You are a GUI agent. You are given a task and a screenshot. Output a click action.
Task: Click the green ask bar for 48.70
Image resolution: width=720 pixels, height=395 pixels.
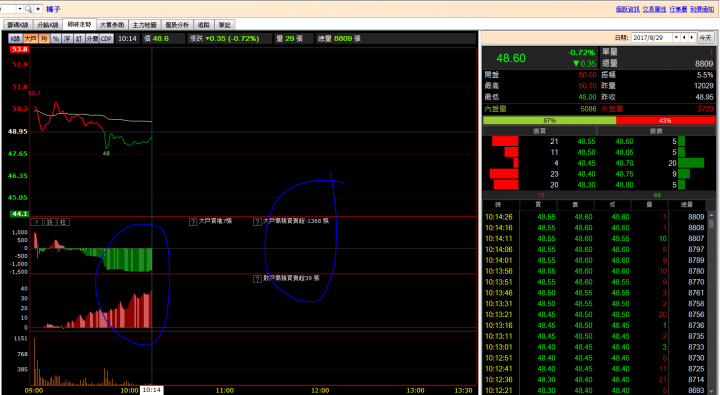[x=691, y=163]
